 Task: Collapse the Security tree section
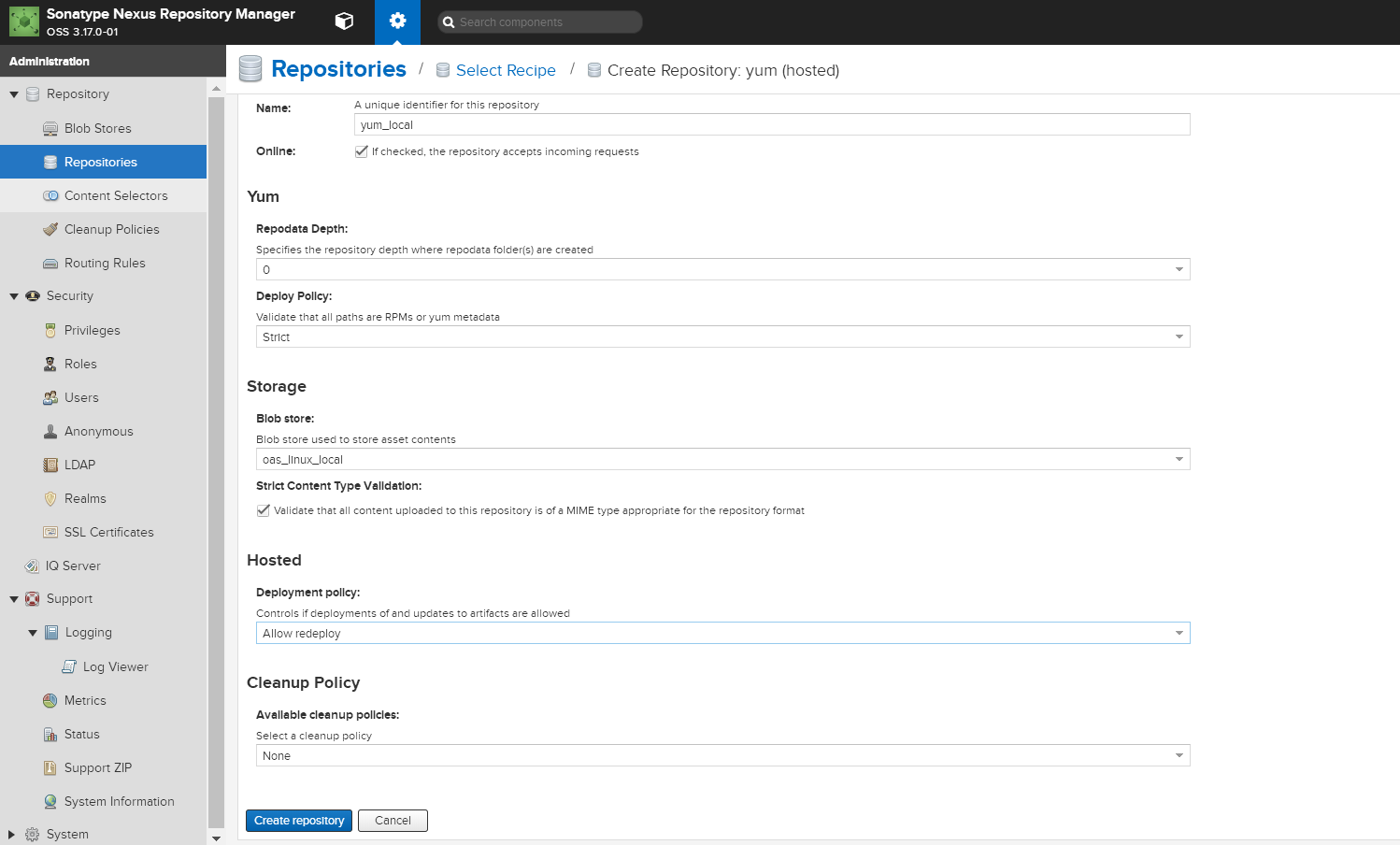point(14,296)
